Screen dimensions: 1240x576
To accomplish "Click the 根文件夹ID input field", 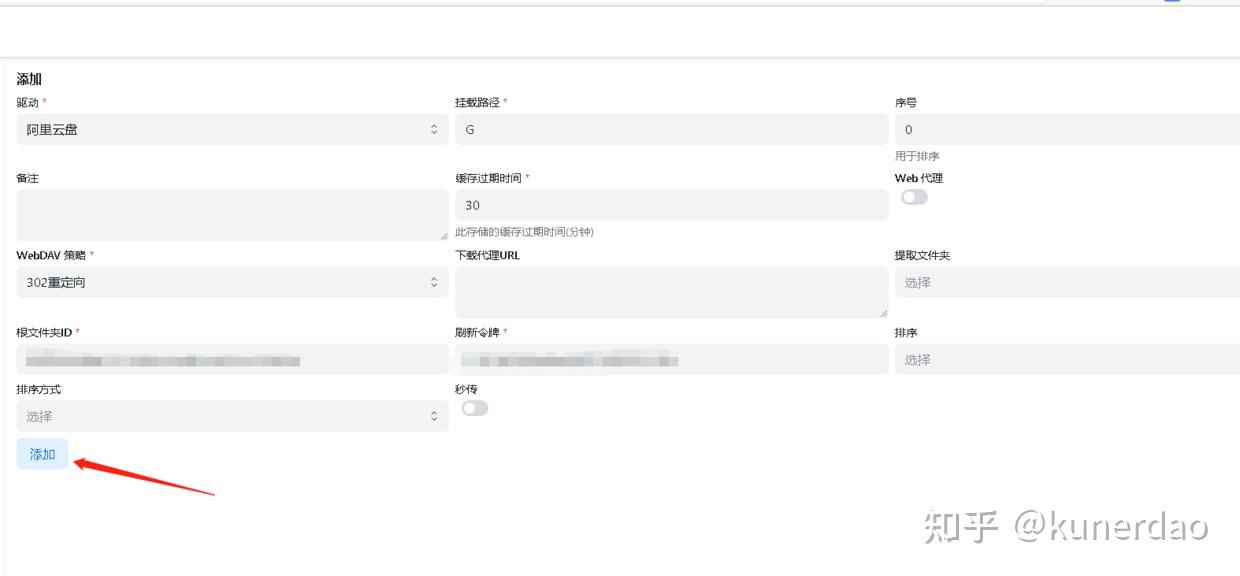I will 232,359.
